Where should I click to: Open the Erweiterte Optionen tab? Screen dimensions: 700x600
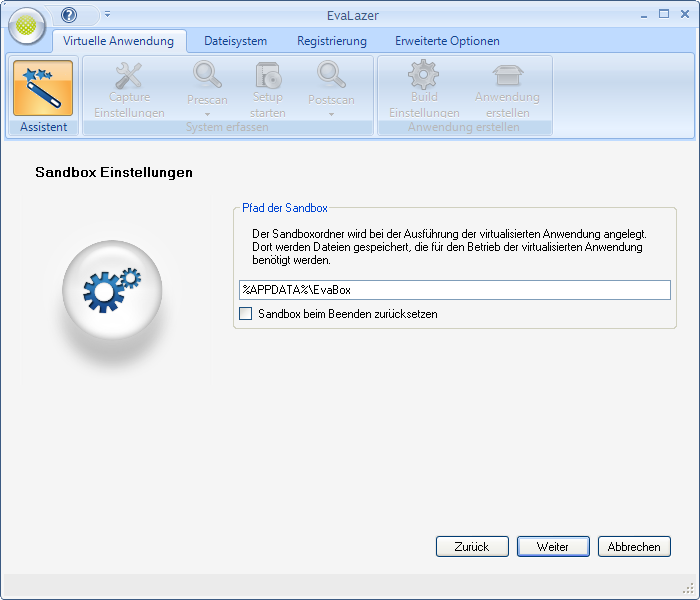tap(447, 41)
